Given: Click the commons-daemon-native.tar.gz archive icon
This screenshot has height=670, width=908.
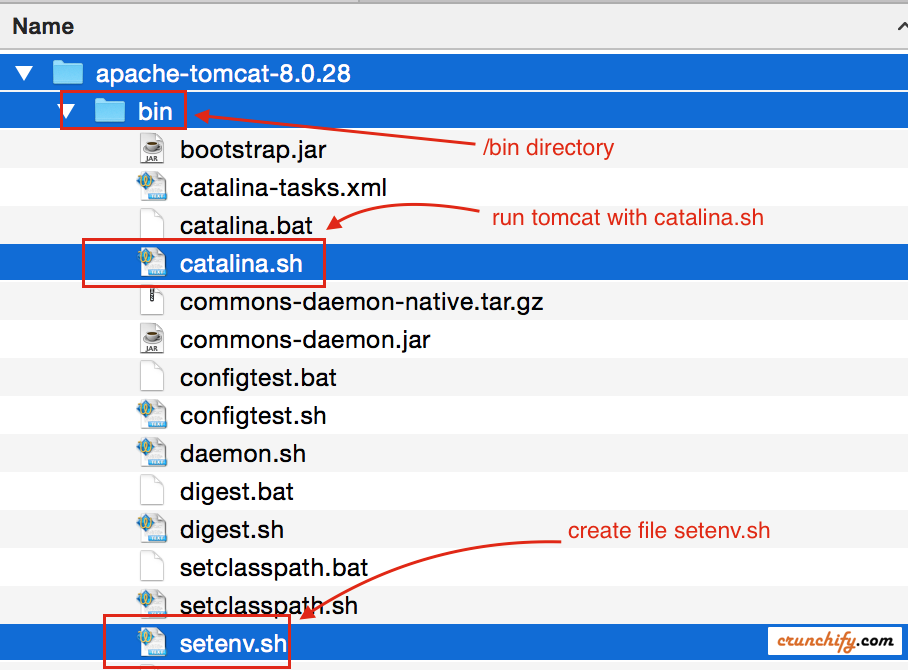Looking at the screenshot, I should 151,302.
